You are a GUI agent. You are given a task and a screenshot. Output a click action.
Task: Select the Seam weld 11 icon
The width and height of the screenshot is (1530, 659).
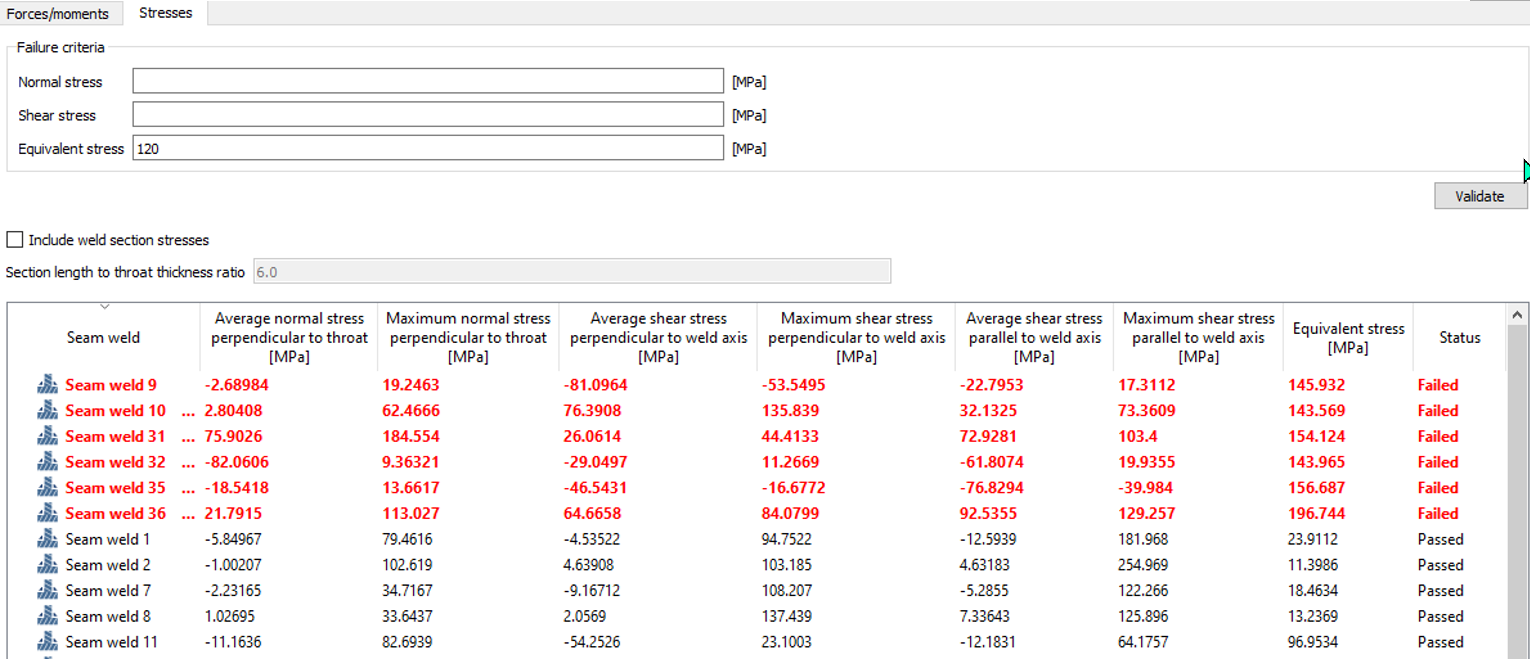pos(47,642)
